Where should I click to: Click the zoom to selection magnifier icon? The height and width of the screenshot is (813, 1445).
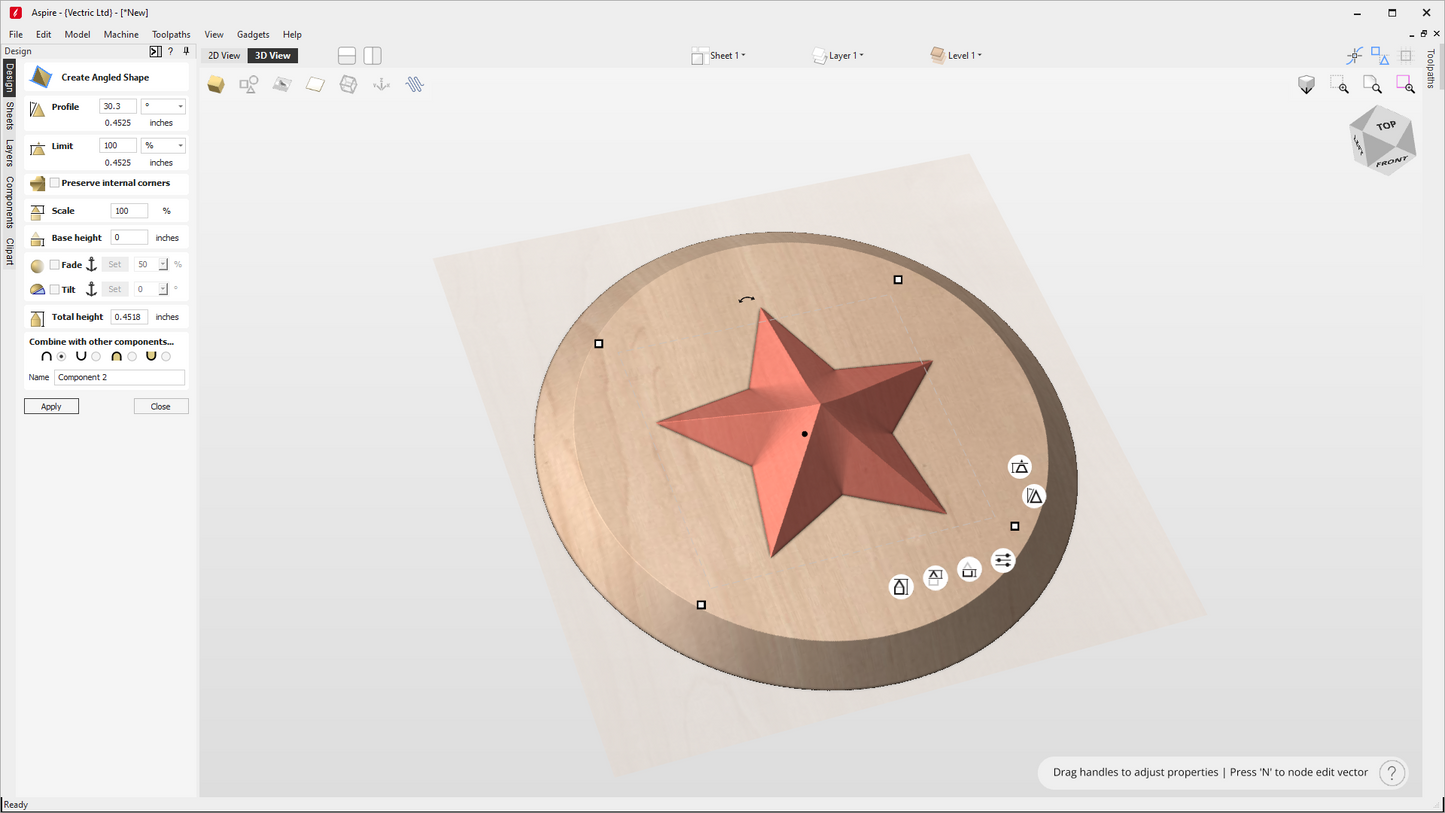click(x=1405, y=85)
